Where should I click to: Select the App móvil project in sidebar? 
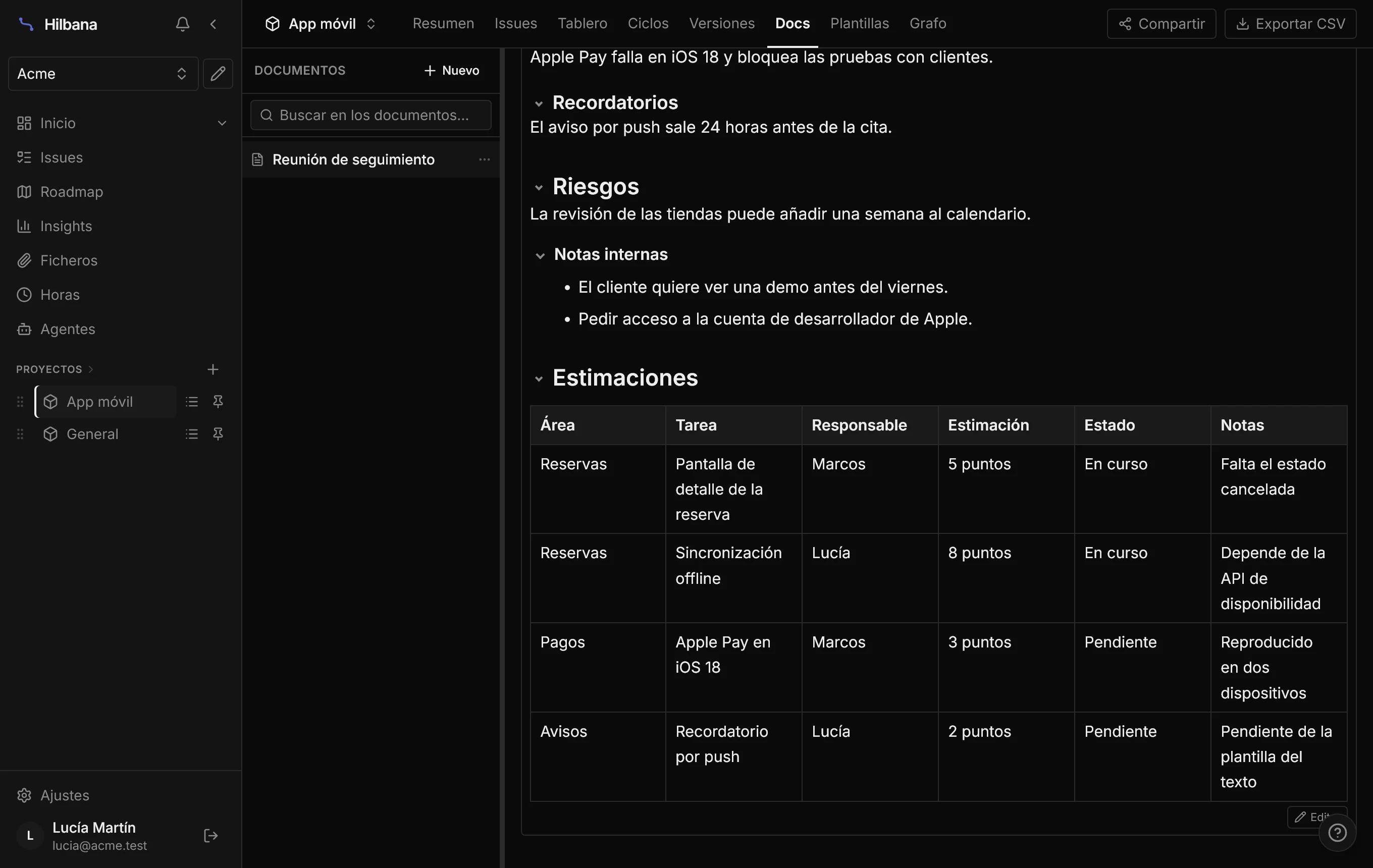(106, 402)
